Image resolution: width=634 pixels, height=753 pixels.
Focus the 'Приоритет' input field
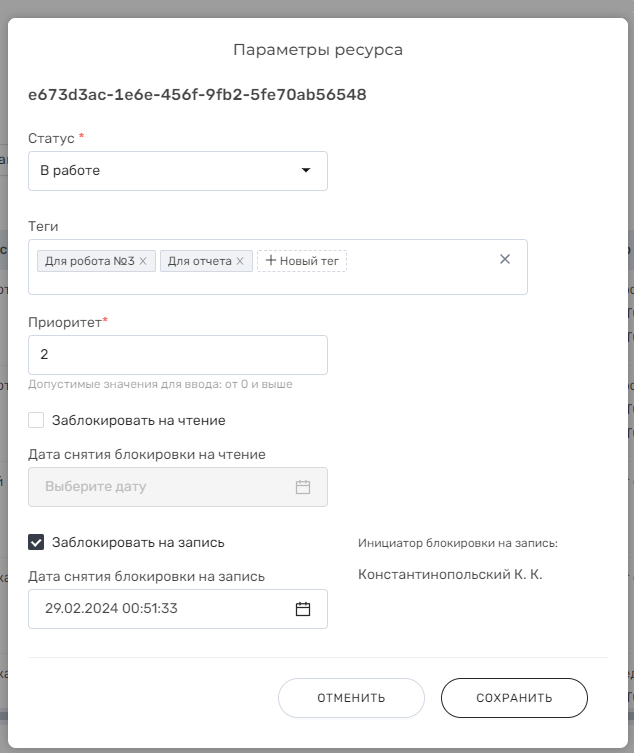click(x=178, y=355)
